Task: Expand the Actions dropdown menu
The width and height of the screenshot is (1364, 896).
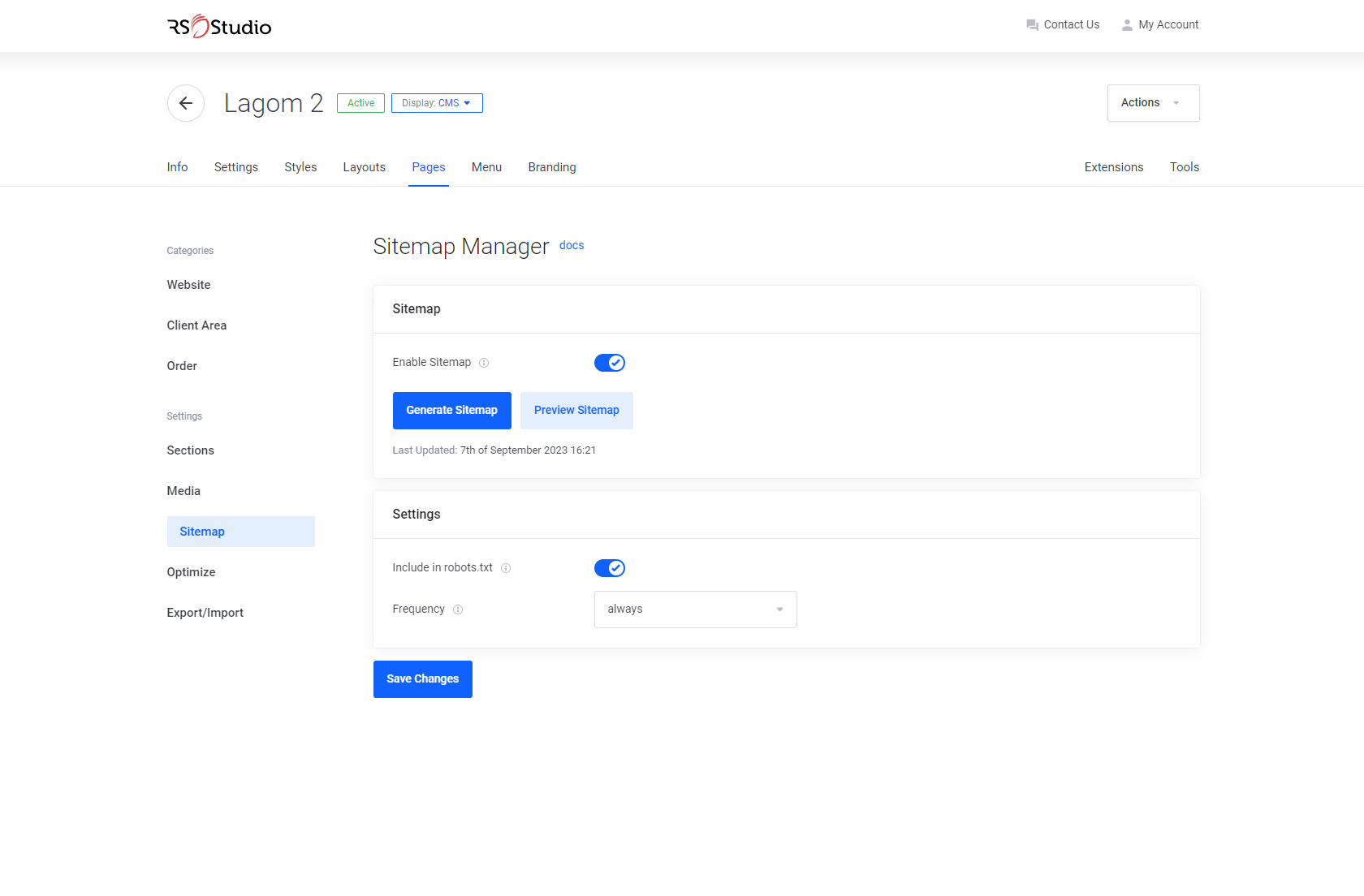Action: point(1153,103)
